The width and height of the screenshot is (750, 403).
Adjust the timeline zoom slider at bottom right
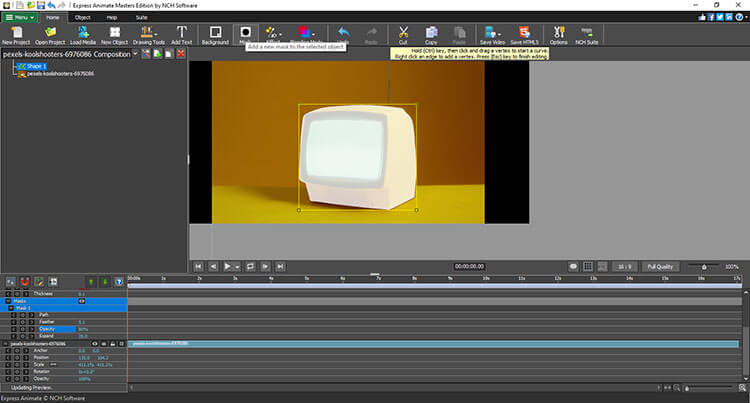click(710, 388)
